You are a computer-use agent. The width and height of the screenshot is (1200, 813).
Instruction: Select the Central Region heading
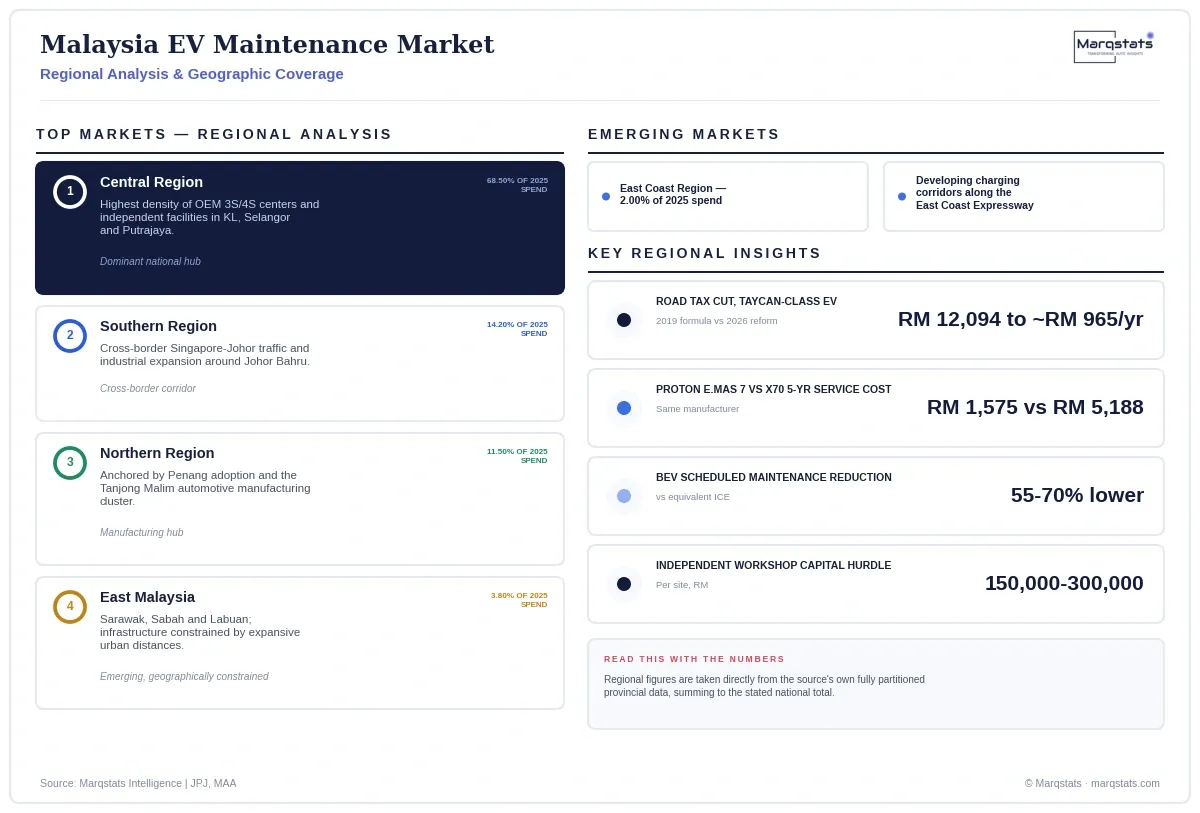coord(151,182)
